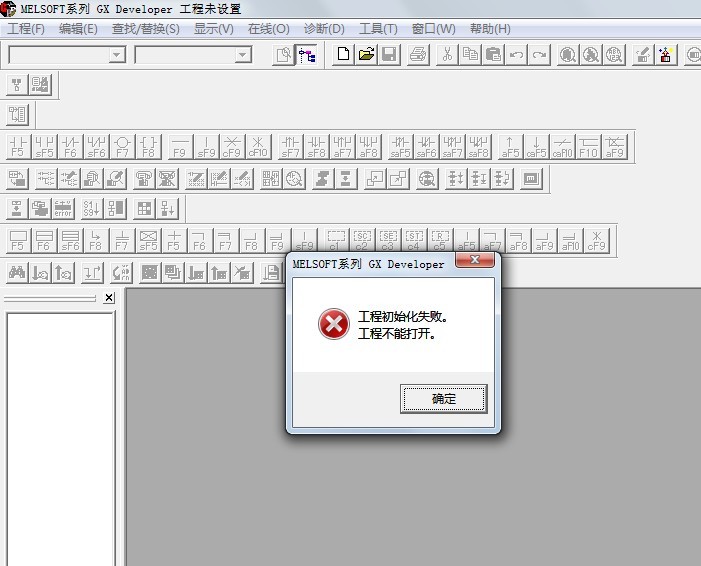This screenshot has height=566, width=701.
Task: Click the Undo arrow icon
Action: (516, 55)
